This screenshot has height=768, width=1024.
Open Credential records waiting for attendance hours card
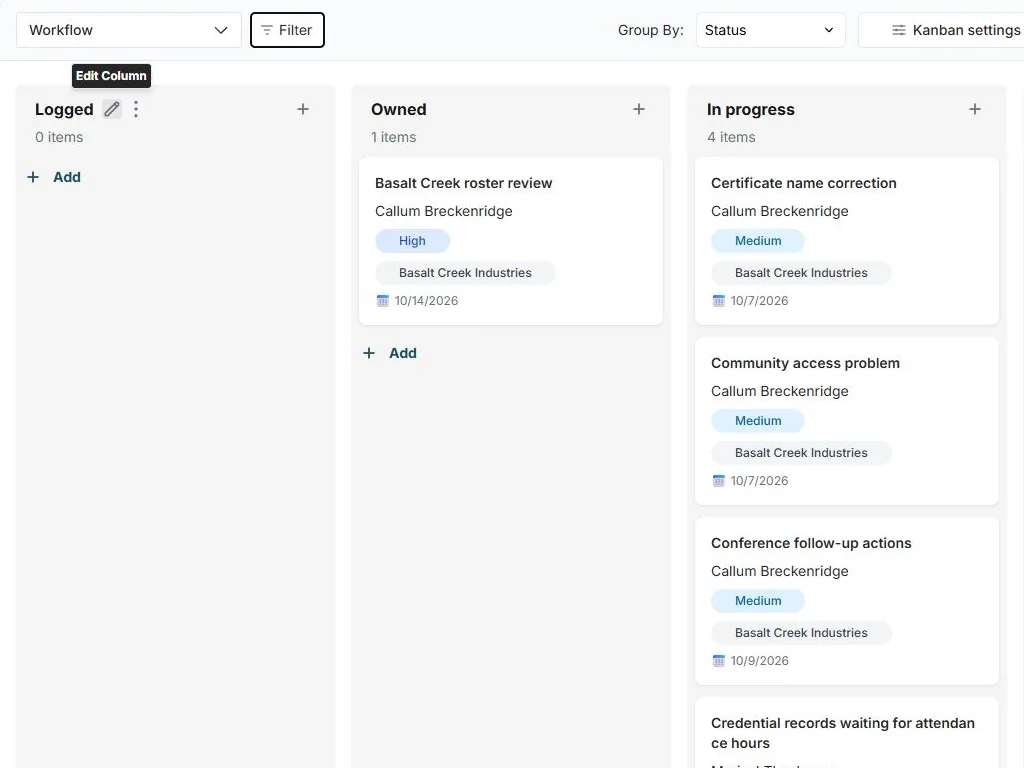[846, 733]
